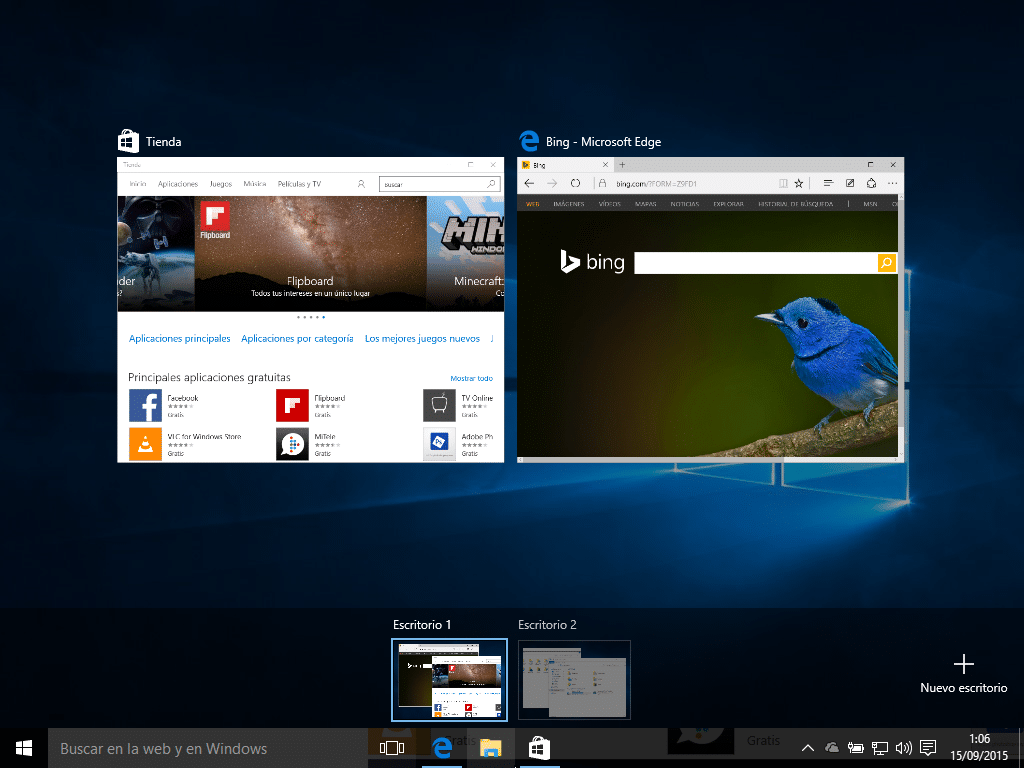The image size is (1024, 768).
Task: Click the Edge back arrow
Action: (x=530, y=184)
